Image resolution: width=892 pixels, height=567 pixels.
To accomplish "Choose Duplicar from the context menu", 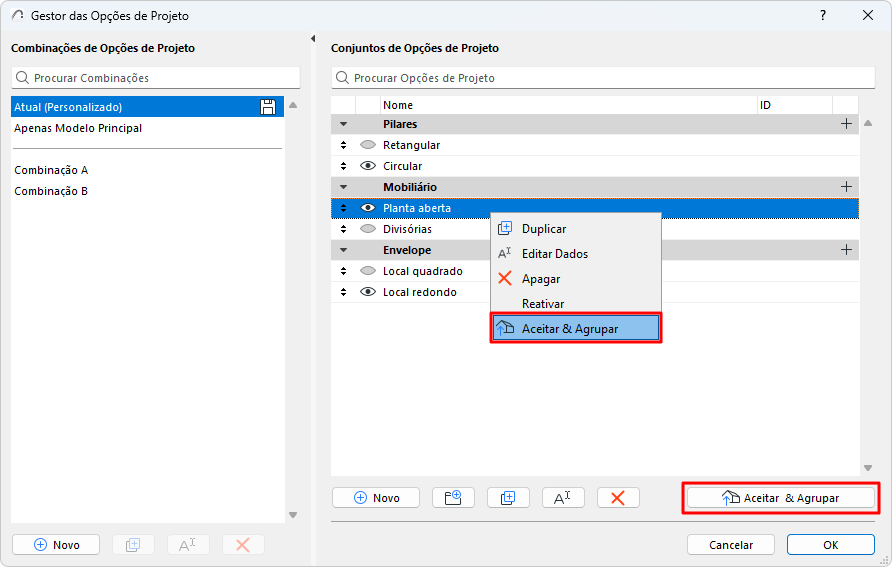I will (x=544, y=229).
